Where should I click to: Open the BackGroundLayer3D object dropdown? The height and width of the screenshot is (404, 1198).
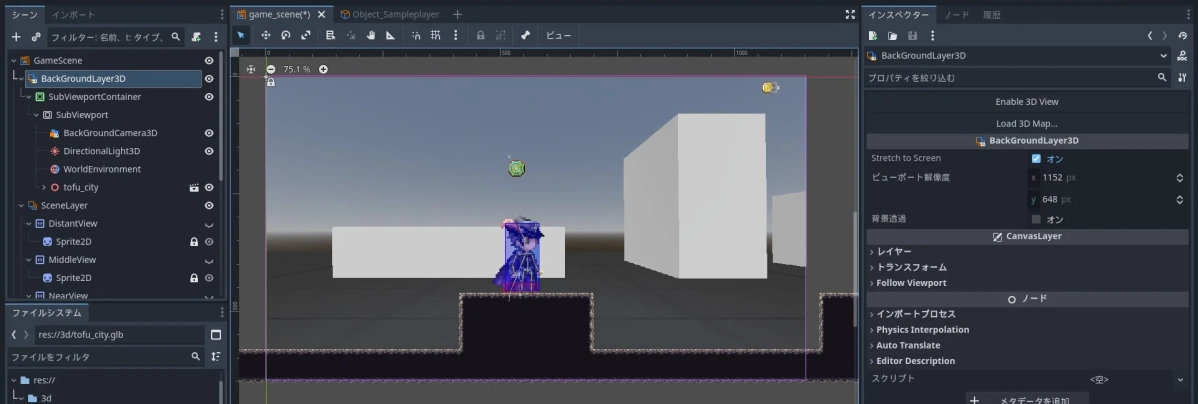tap(1017, 56)
